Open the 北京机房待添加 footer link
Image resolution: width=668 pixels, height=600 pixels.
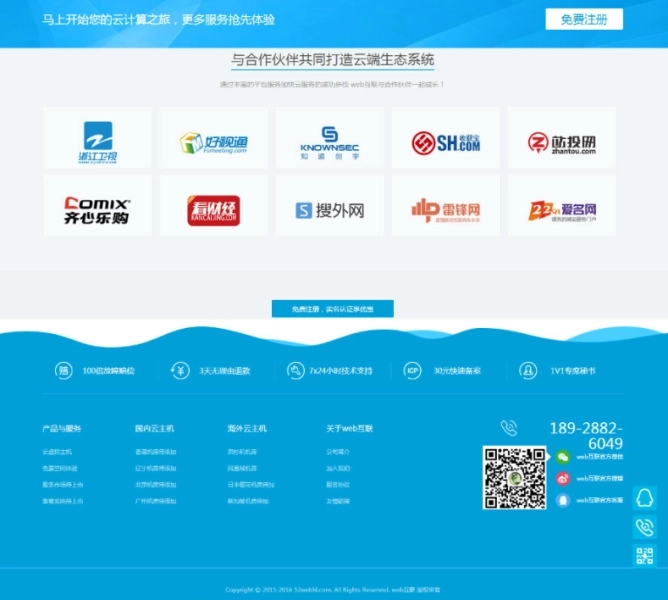155,485
